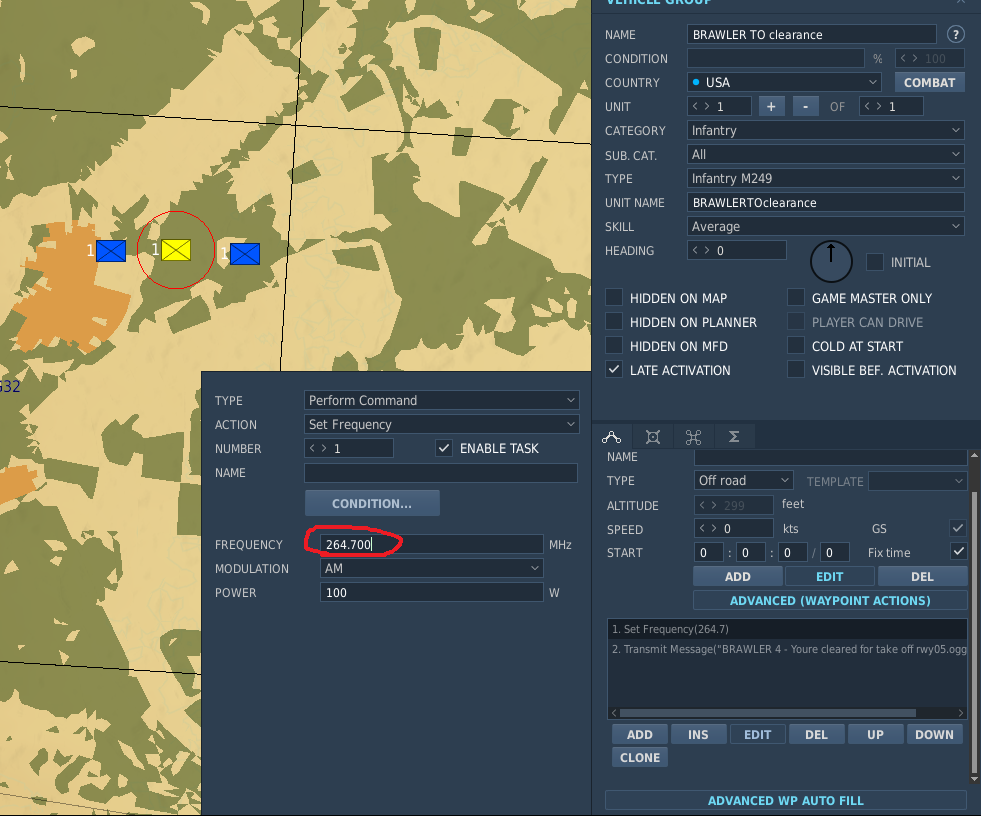Select the left blue unit on map
Viewport: 981px width, 816px height.
(111, 251)
